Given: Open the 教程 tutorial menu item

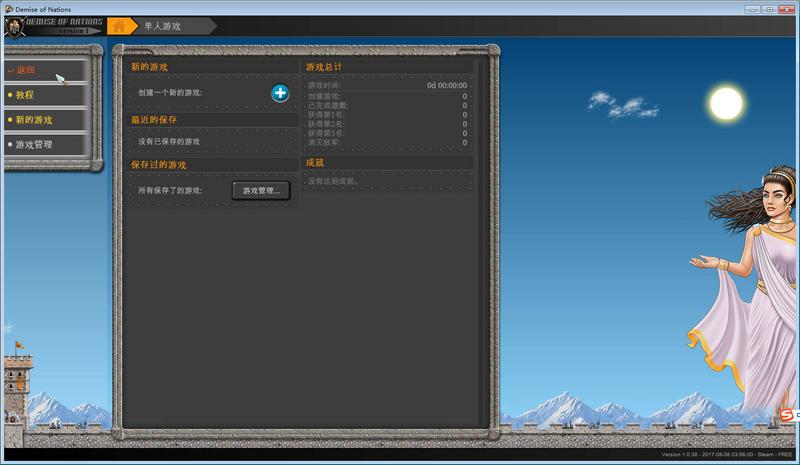Looking at the screenshot, I should 25,95.
